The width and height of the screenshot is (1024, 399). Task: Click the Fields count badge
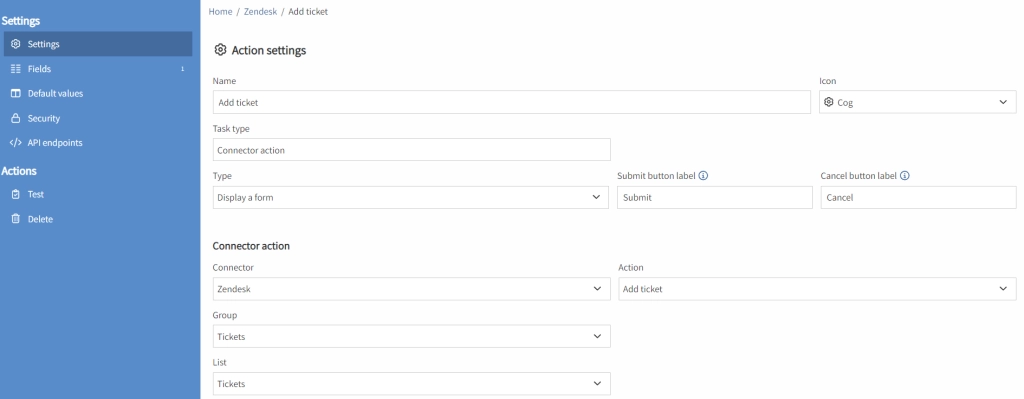point(182,69)
